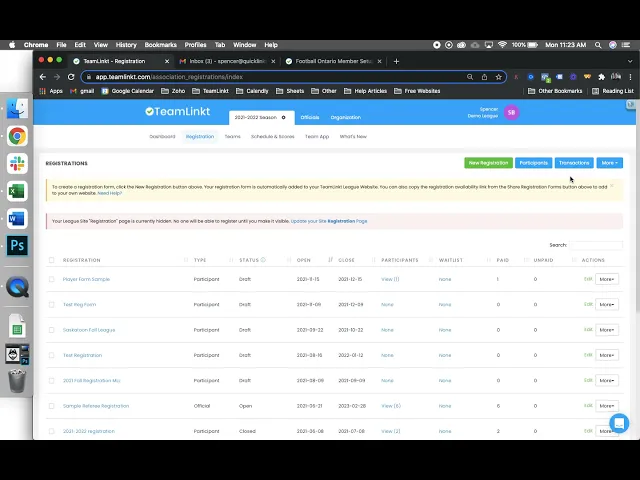The width and height of the screenshot is (640, 480).
Task: Open the Chrome extensions puzzle icon
Action: (601, 77)
